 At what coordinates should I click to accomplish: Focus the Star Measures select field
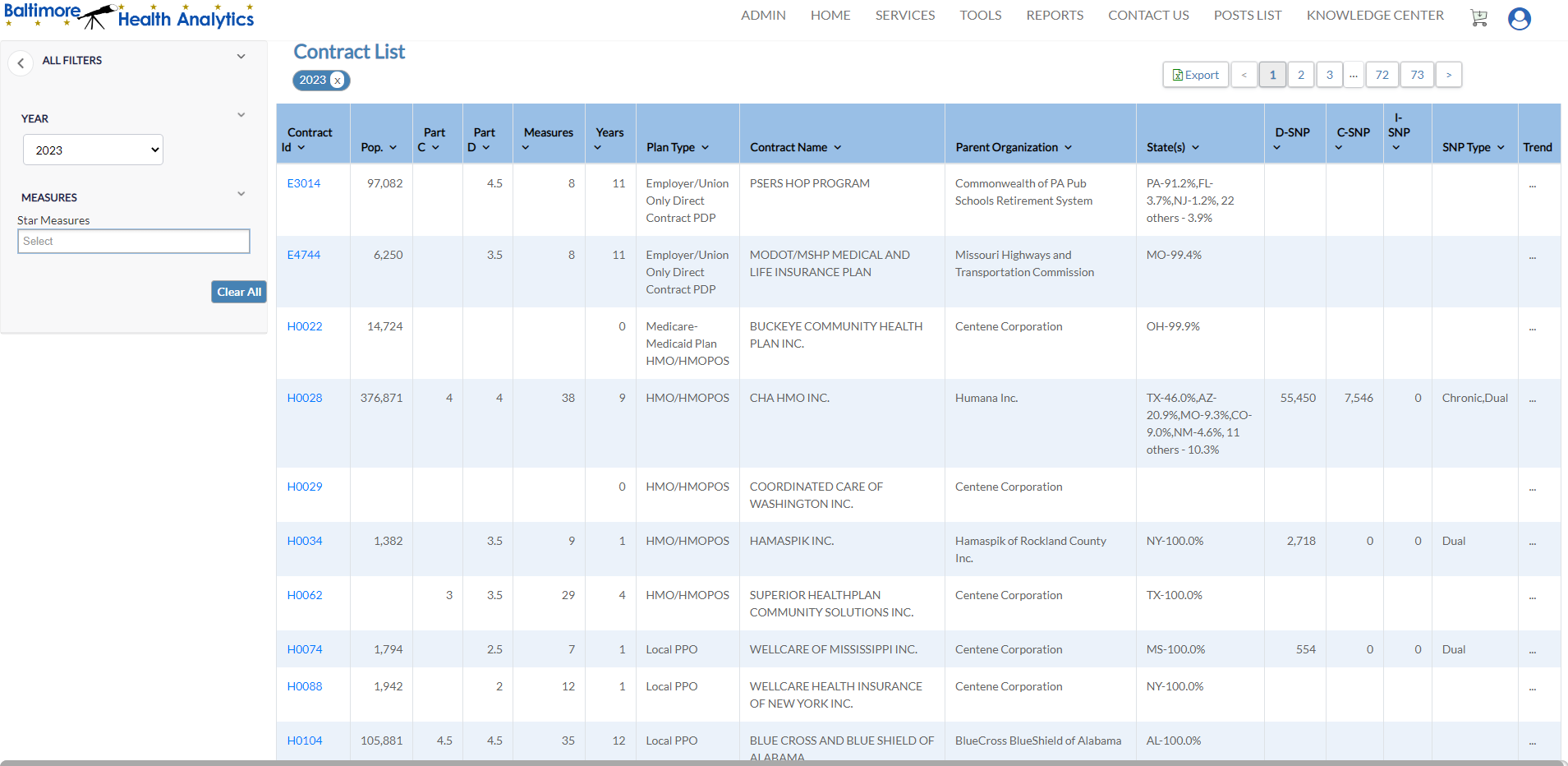[134, 241]
